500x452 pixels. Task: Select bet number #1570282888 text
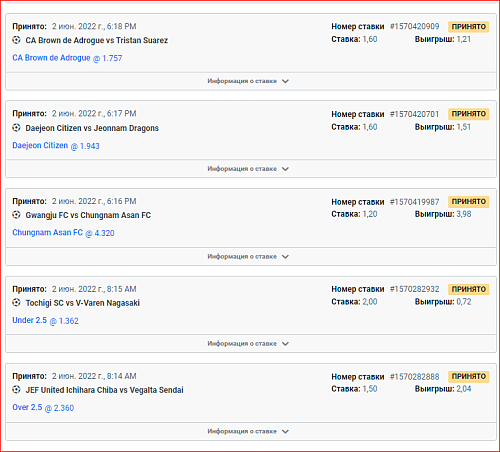coord(415,377)
